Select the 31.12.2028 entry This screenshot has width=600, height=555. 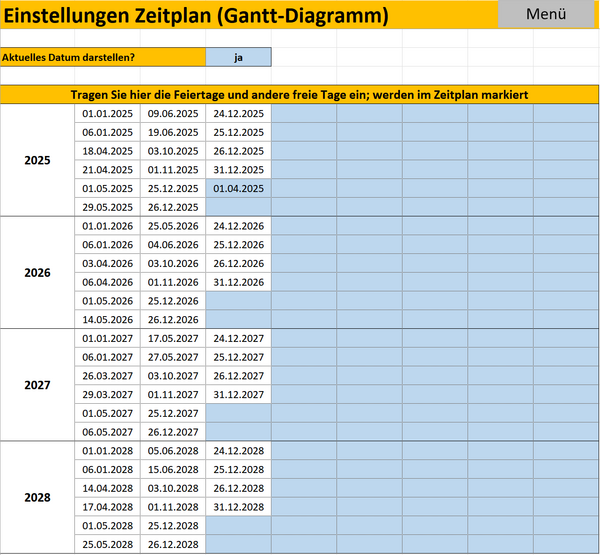click(x=239, y=507)
